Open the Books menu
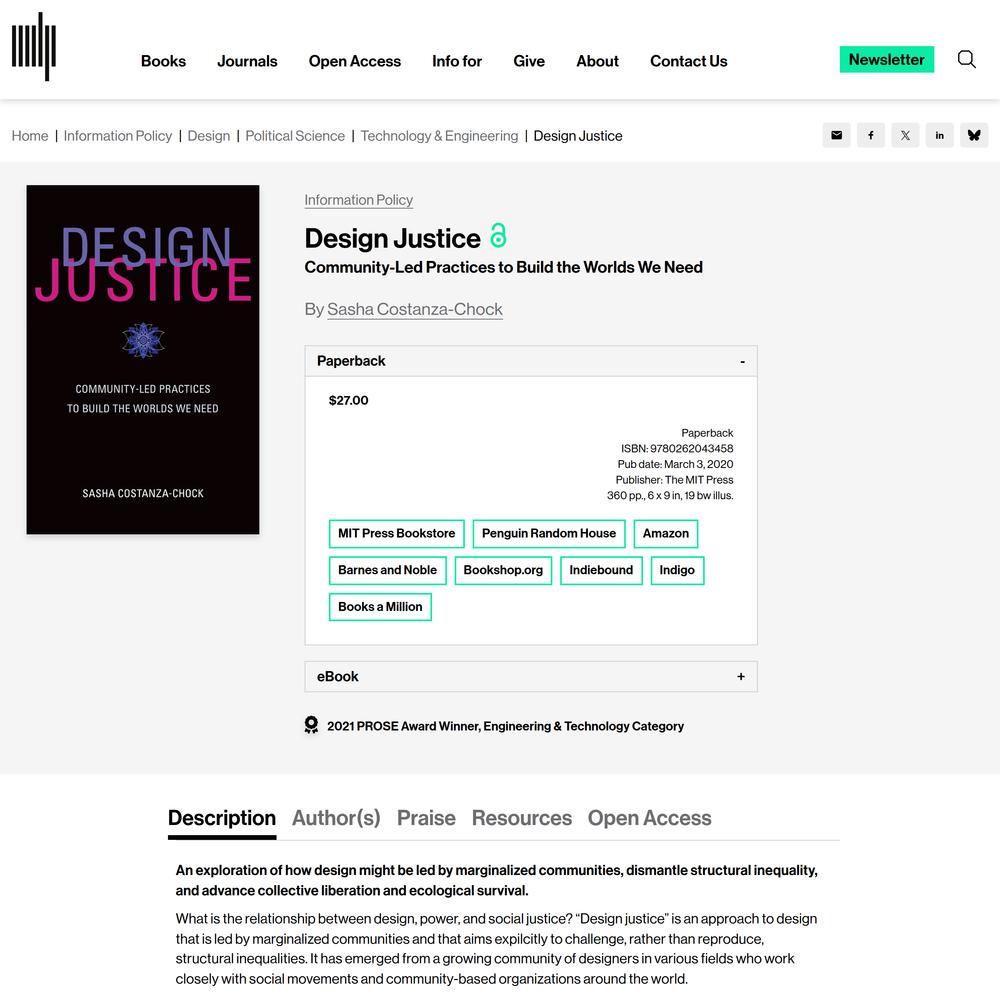Image resolution: width=1000 pixels, height=1000 pixels. pos(163,61)
